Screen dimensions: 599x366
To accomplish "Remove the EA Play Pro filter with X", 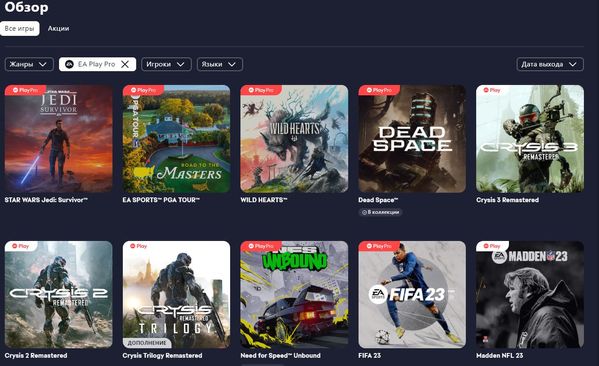I will coord(125,64).
